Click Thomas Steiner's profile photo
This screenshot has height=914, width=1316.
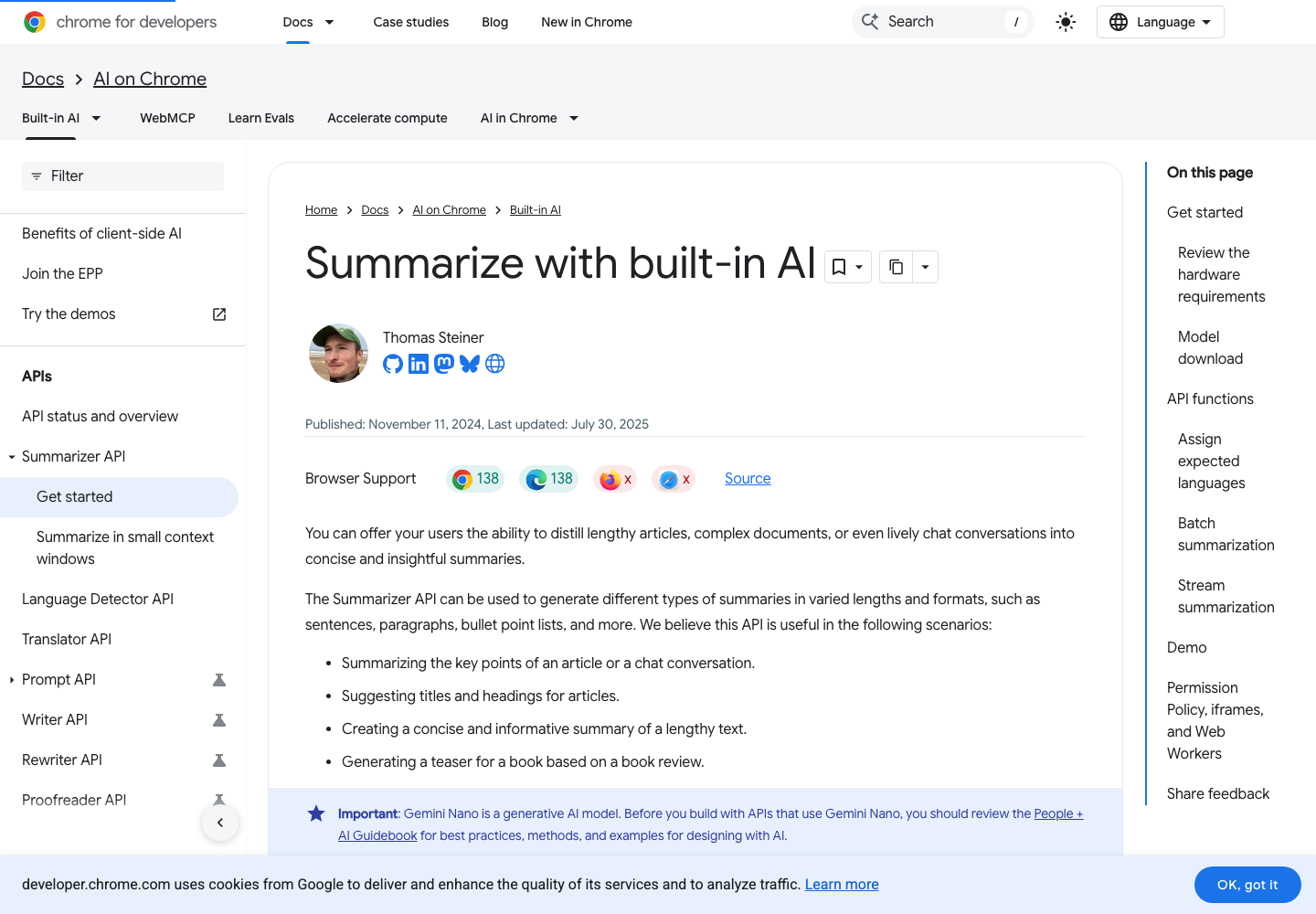click(x=338, y=353)
